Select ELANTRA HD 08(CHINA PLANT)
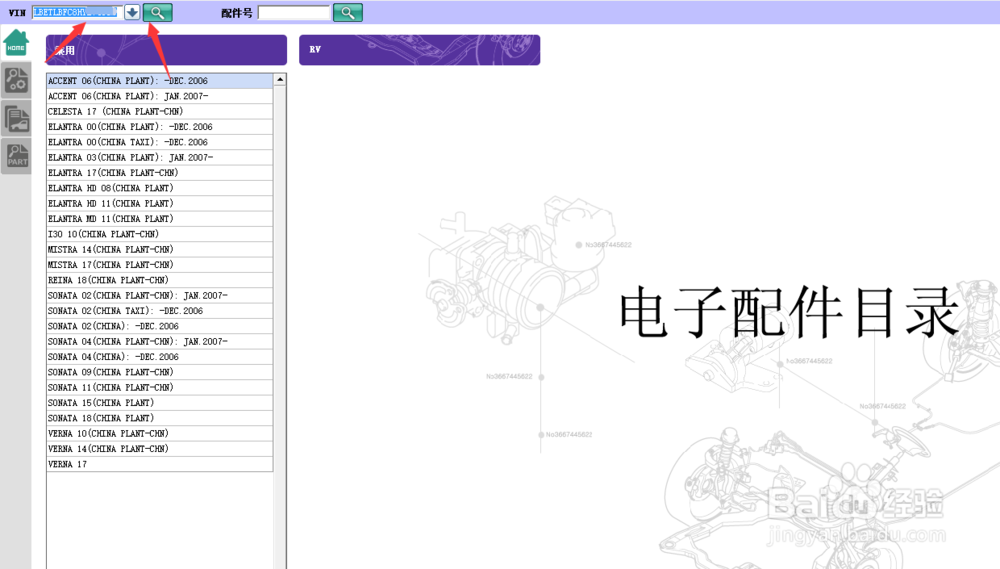 click(159, 188)
